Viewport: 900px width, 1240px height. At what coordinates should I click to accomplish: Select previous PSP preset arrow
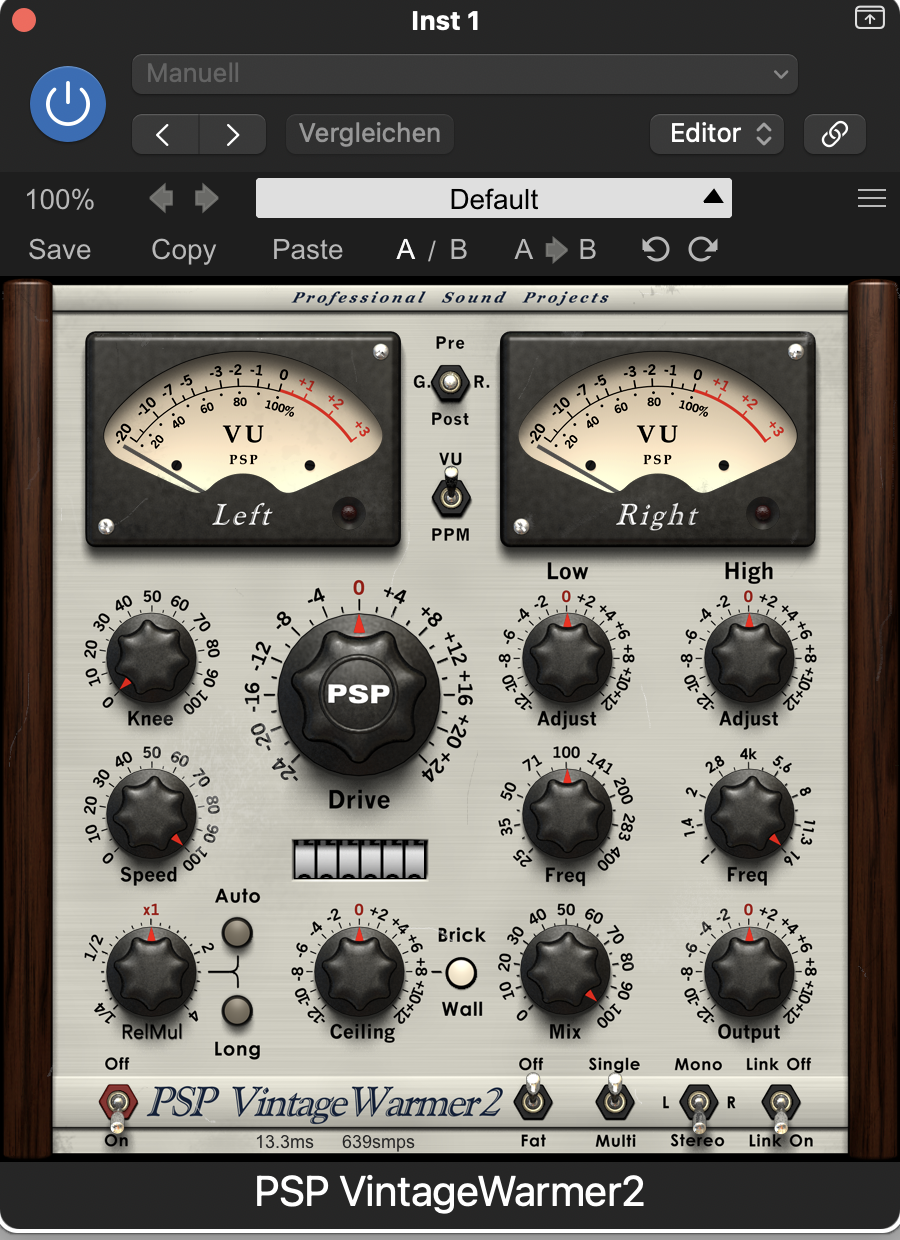click(x=160, y=198)
